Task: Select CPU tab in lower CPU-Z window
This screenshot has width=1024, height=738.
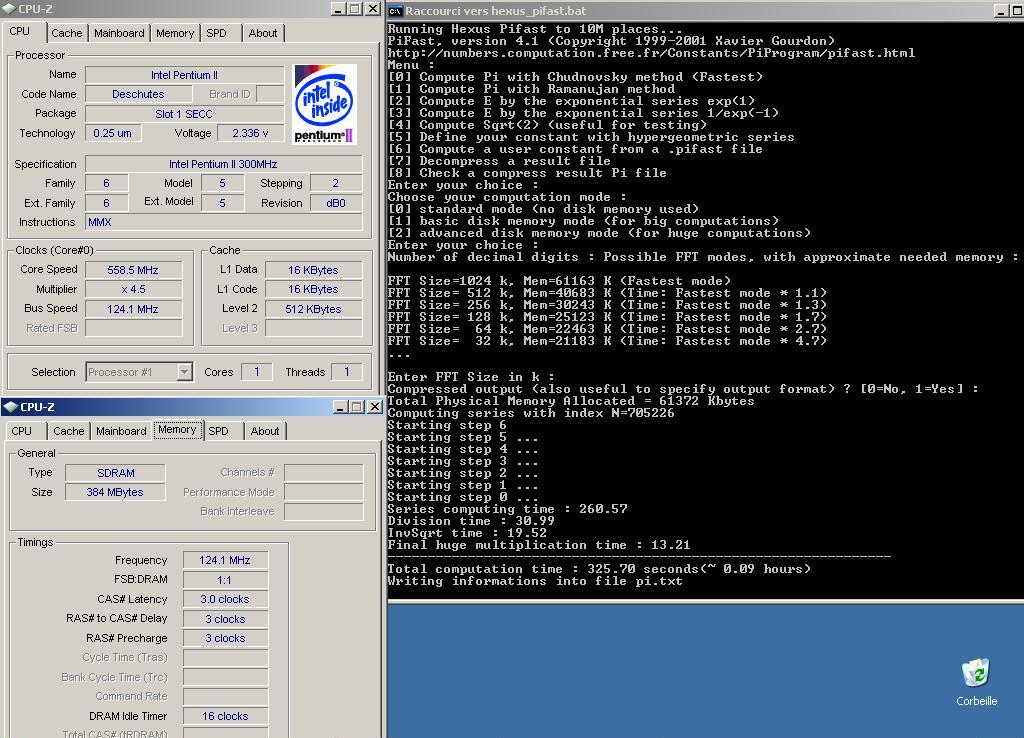Action: (22, 431)
